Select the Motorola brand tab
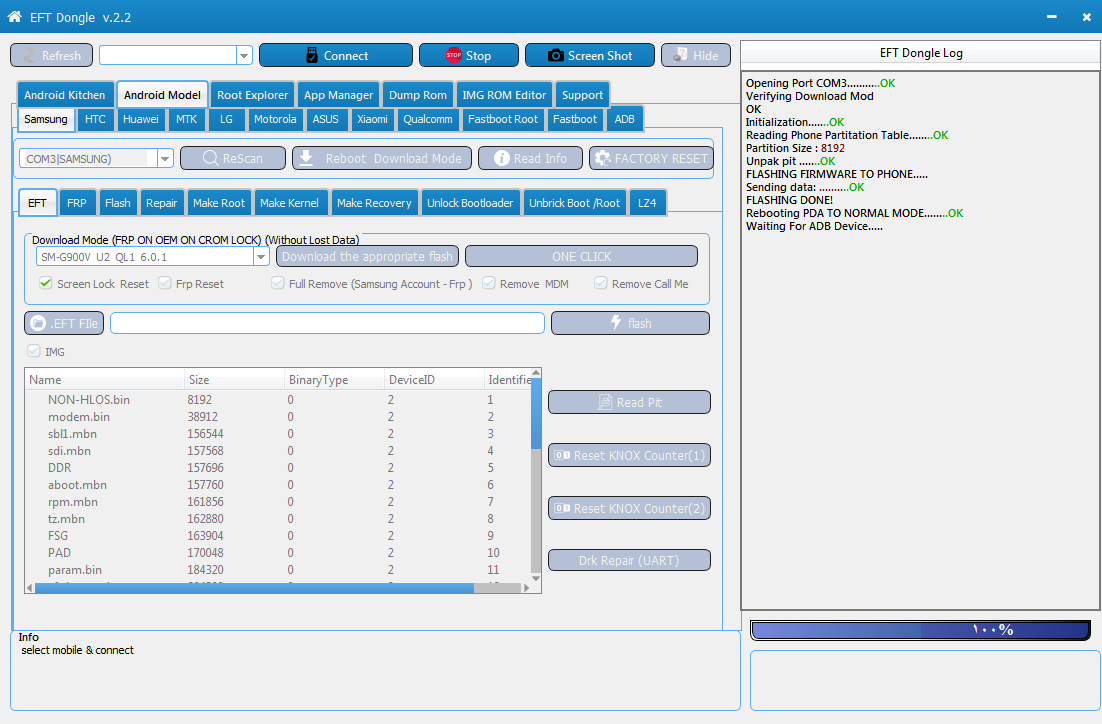Viewport: 1102px width, 724px height. click(275, 119)
